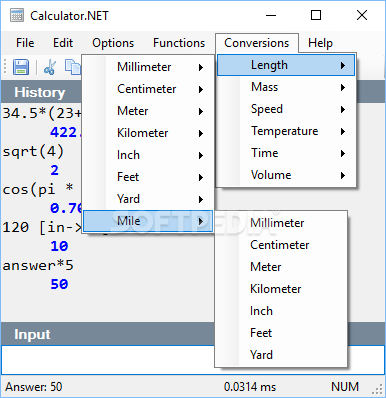Click the Save icon in toolbar
This screenshot has height=398, width=386.
click(21, 67)
